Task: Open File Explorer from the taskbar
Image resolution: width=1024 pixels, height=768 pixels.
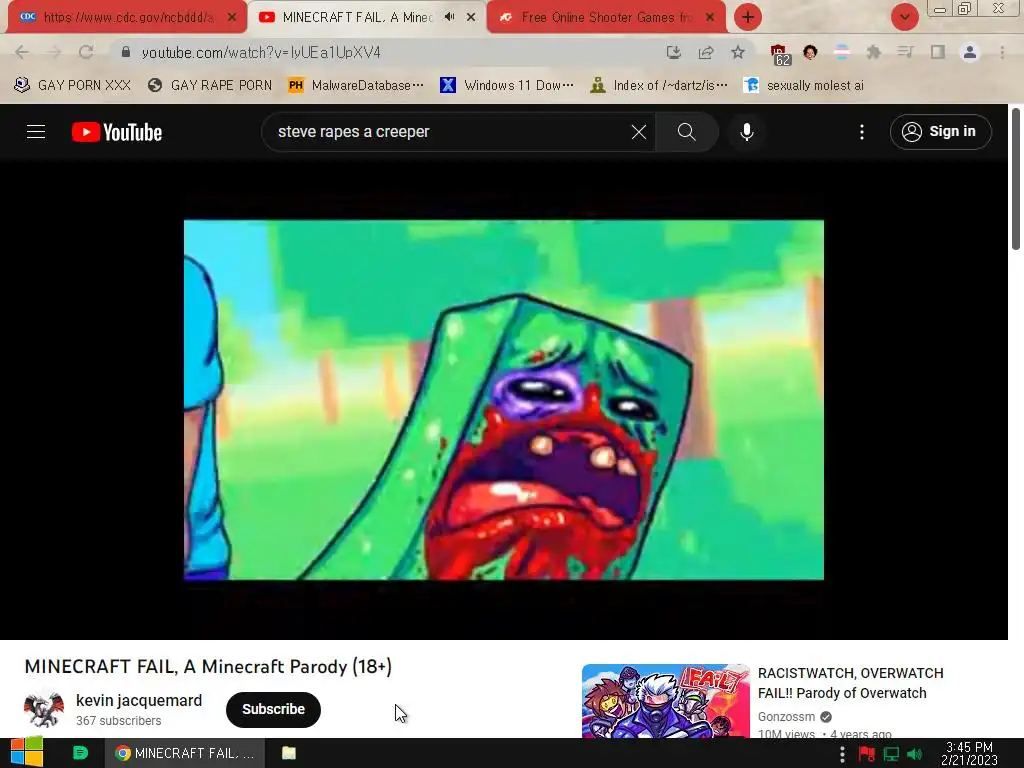Action: (x=289, y=753)
